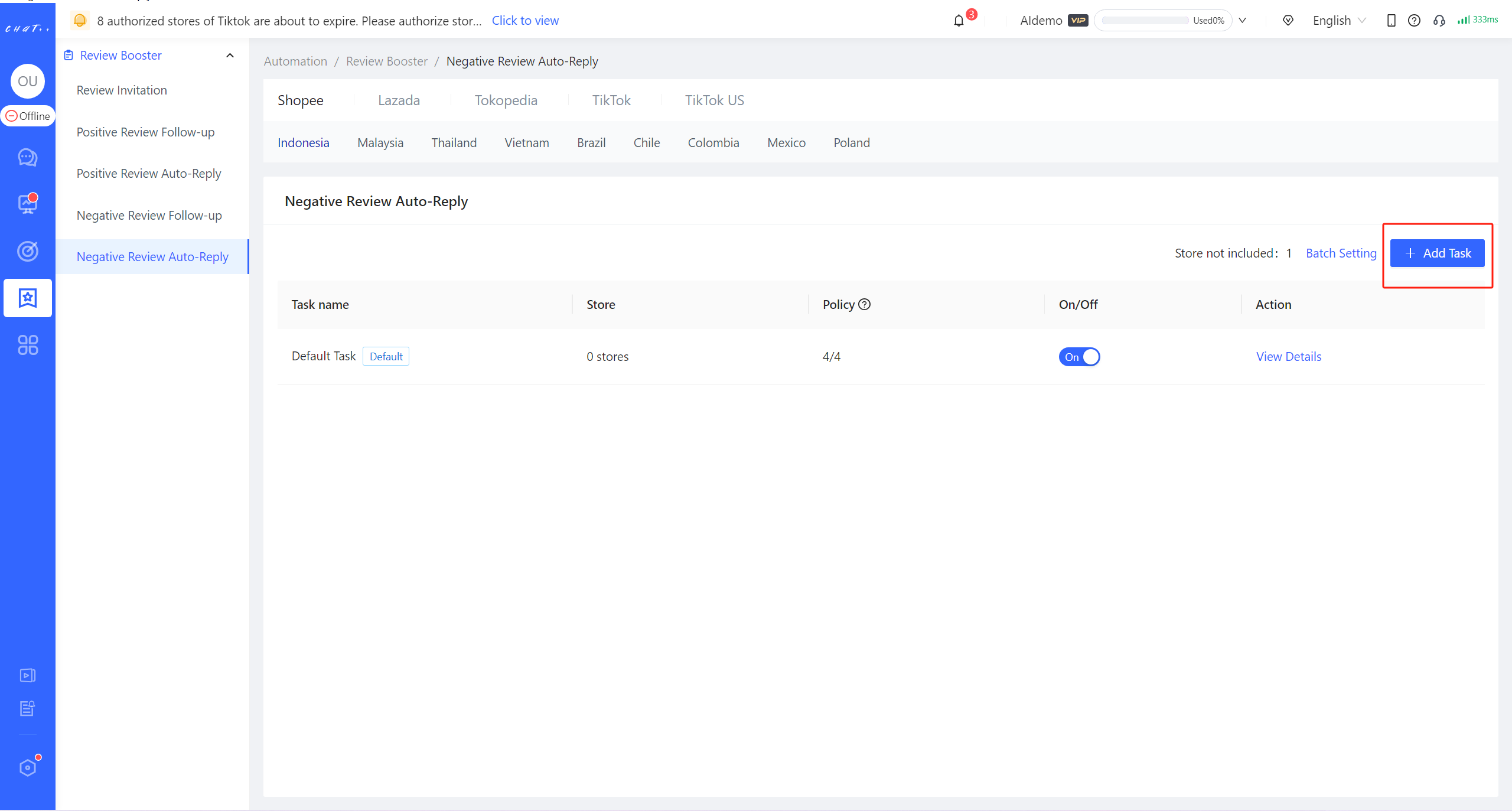
Task: Switch to the TikTok platform tab
Action: pyautogui.click(x=611, y=100)
